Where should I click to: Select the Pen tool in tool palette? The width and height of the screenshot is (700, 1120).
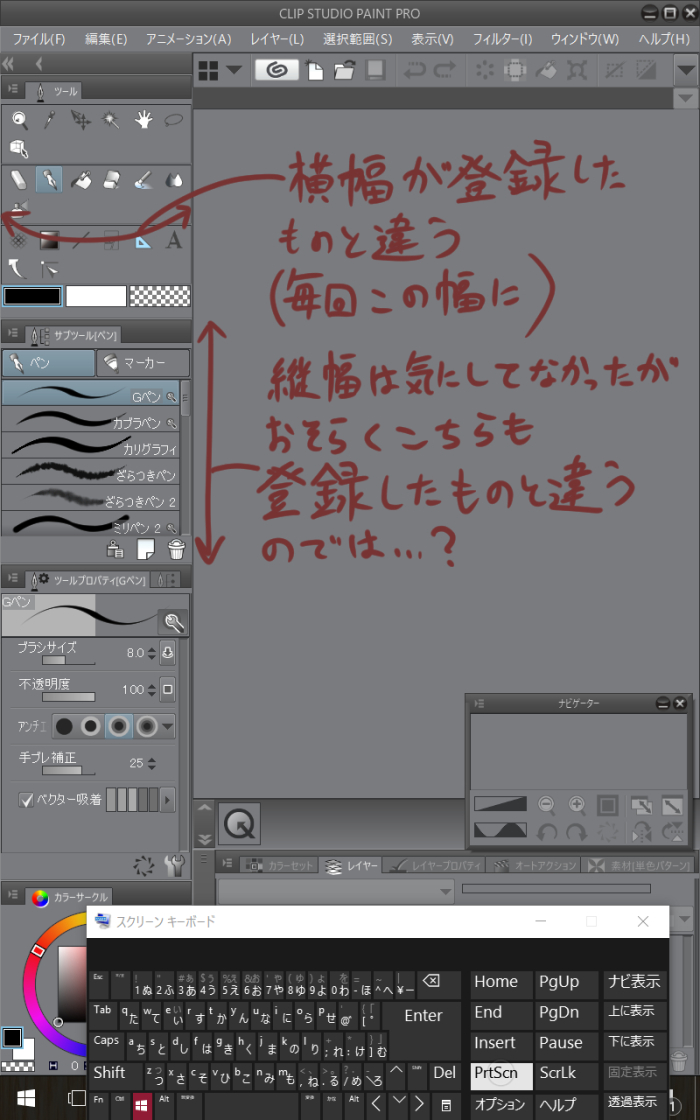point(49,179)
